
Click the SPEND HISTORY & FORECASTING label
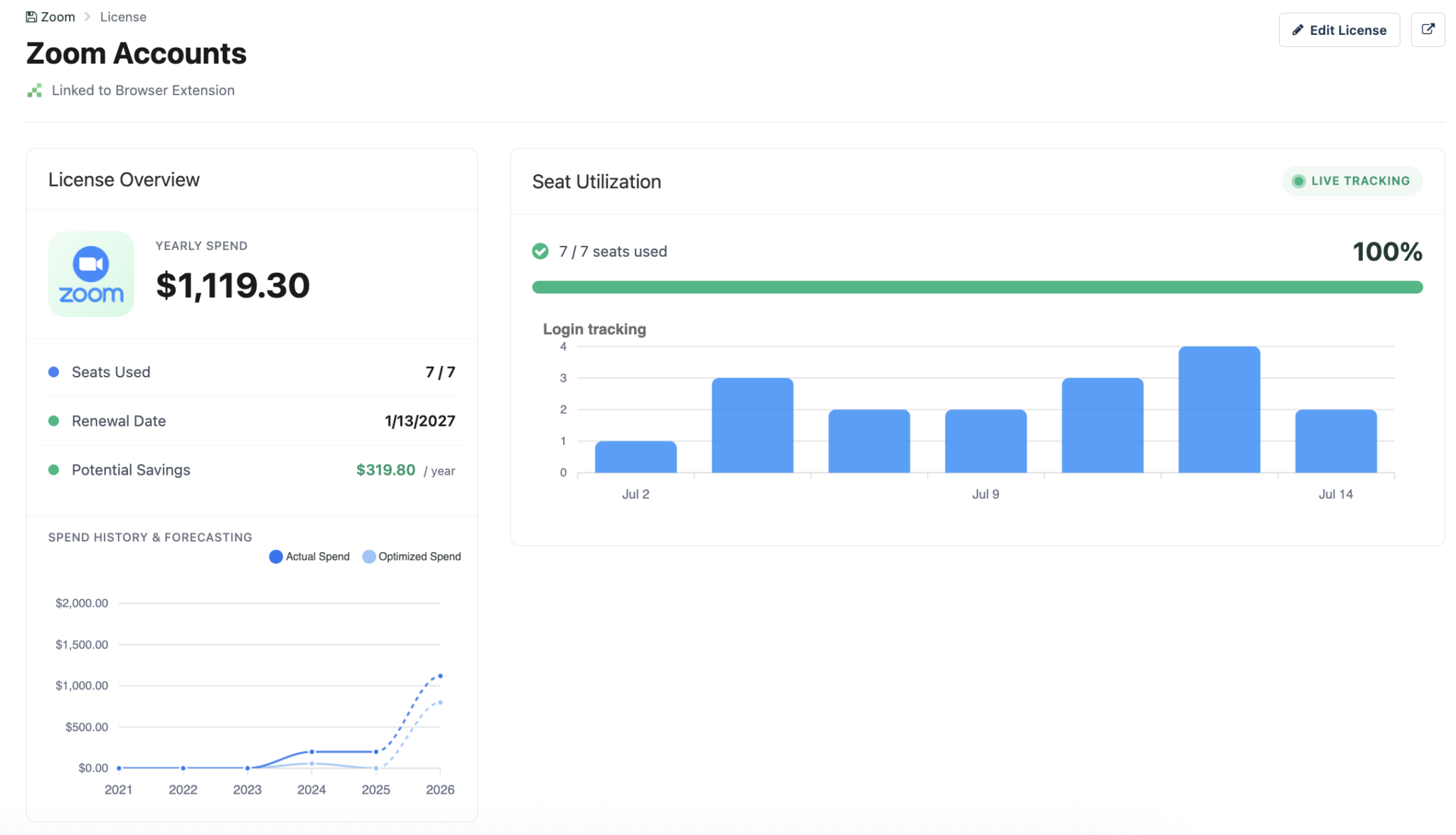tap(150, 537)
